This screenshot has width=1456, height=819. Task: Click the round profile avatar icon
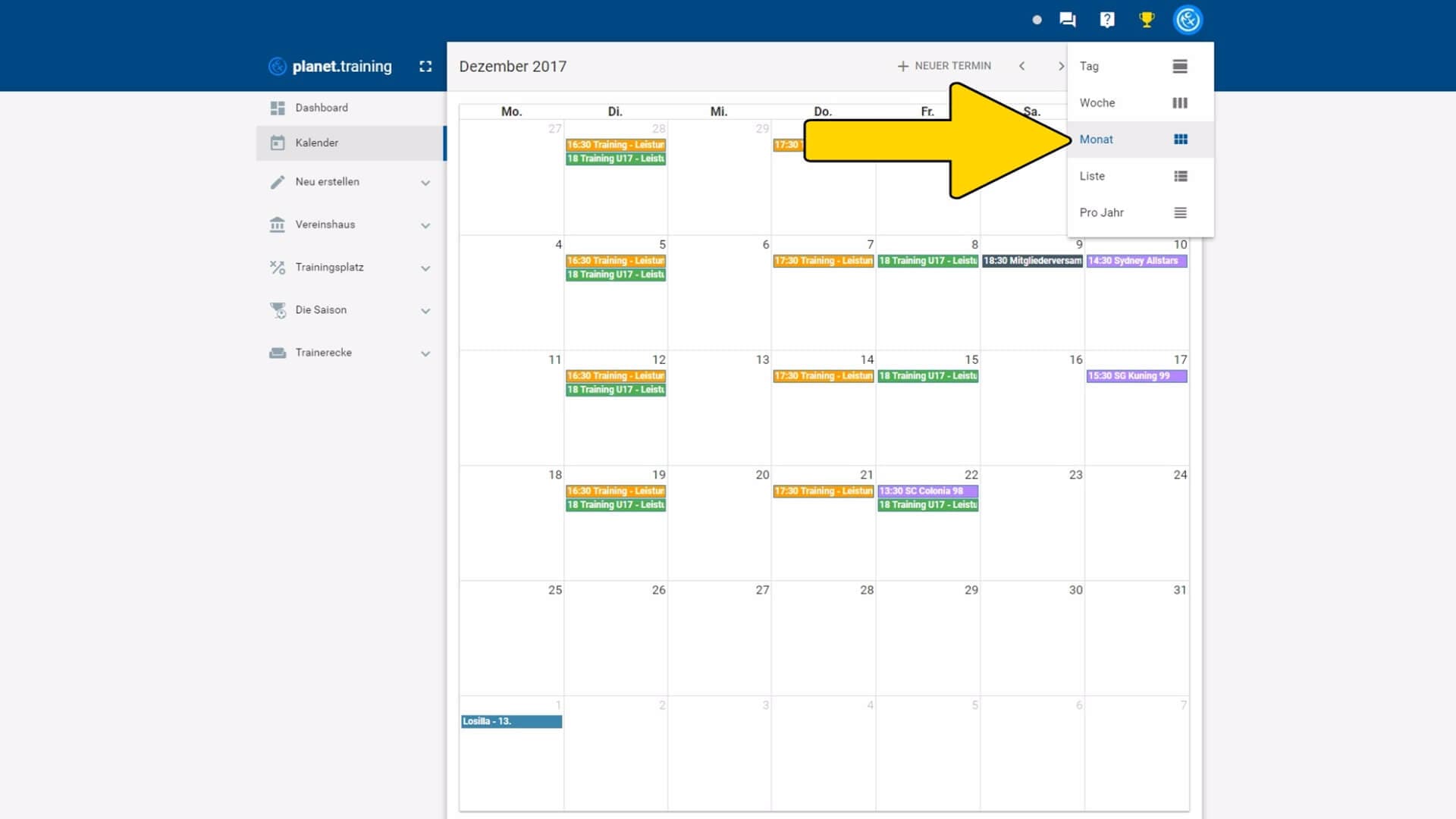tap(1188, 20)
